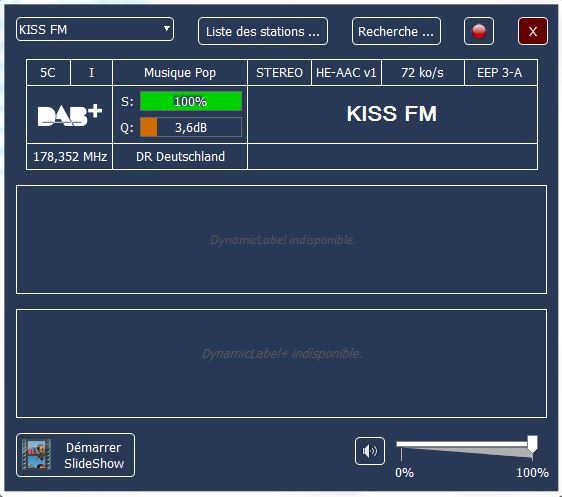The image size is (562, 497).
Task: Click the DR Deutschland ensemble cell
Action: 180,157
